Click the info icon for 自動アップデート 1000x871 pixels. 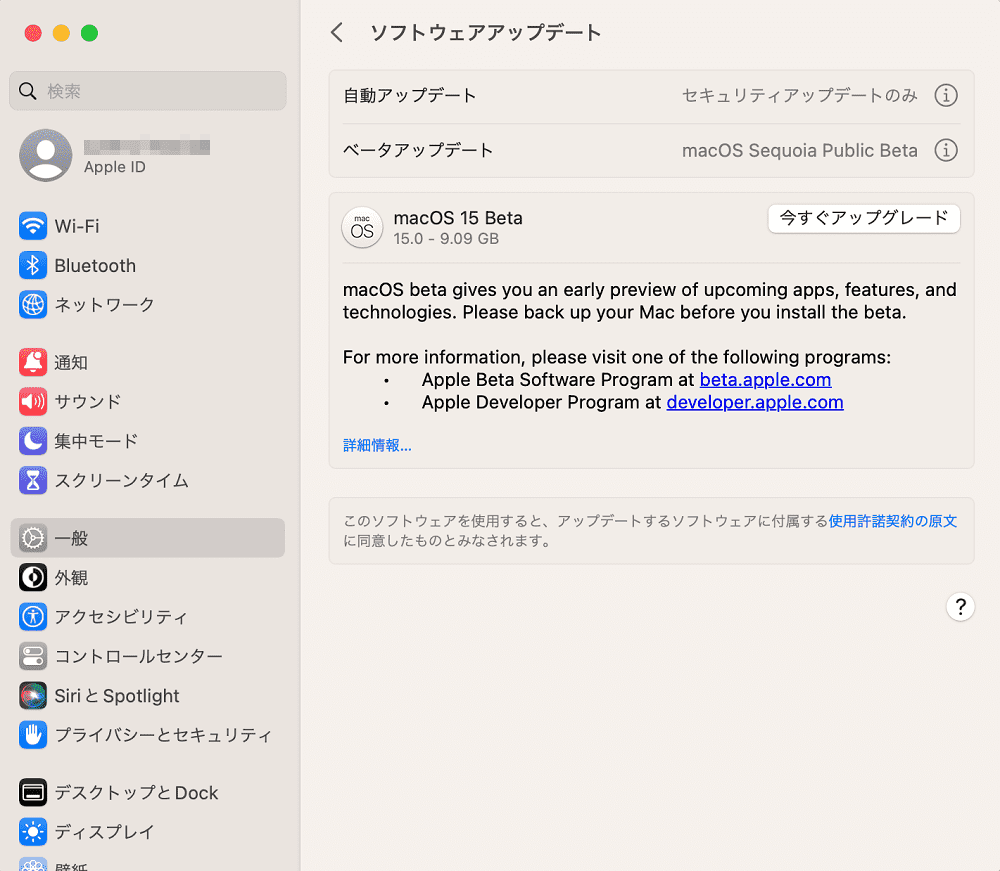point(946,96)
